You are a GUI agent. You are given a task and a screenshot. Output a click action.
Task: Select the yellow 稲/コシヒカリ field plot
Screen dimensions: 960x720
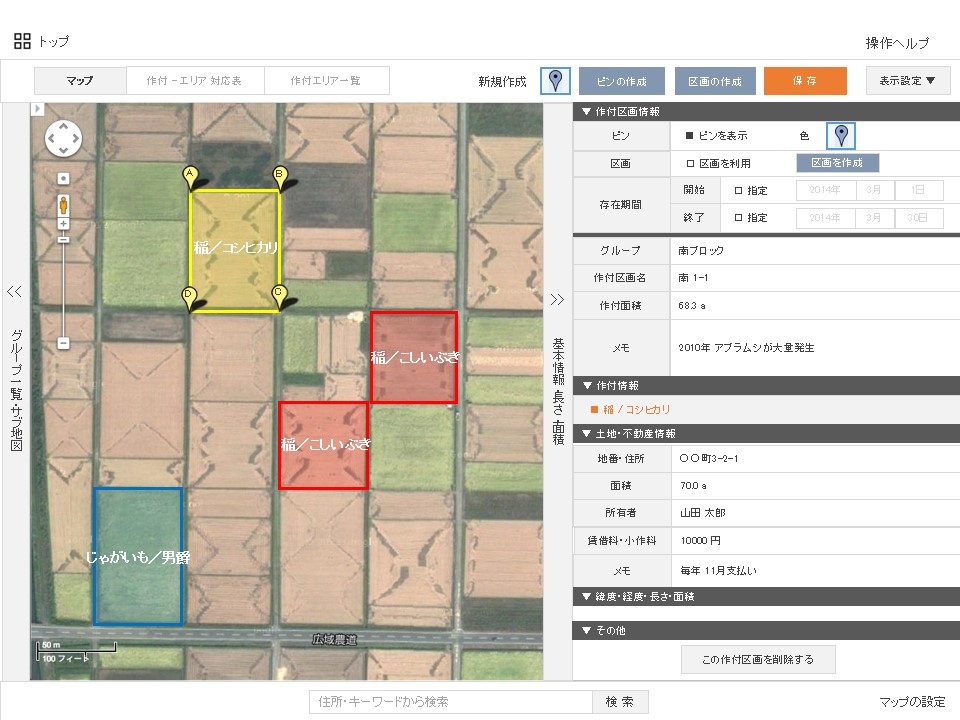tap(235, 252)
